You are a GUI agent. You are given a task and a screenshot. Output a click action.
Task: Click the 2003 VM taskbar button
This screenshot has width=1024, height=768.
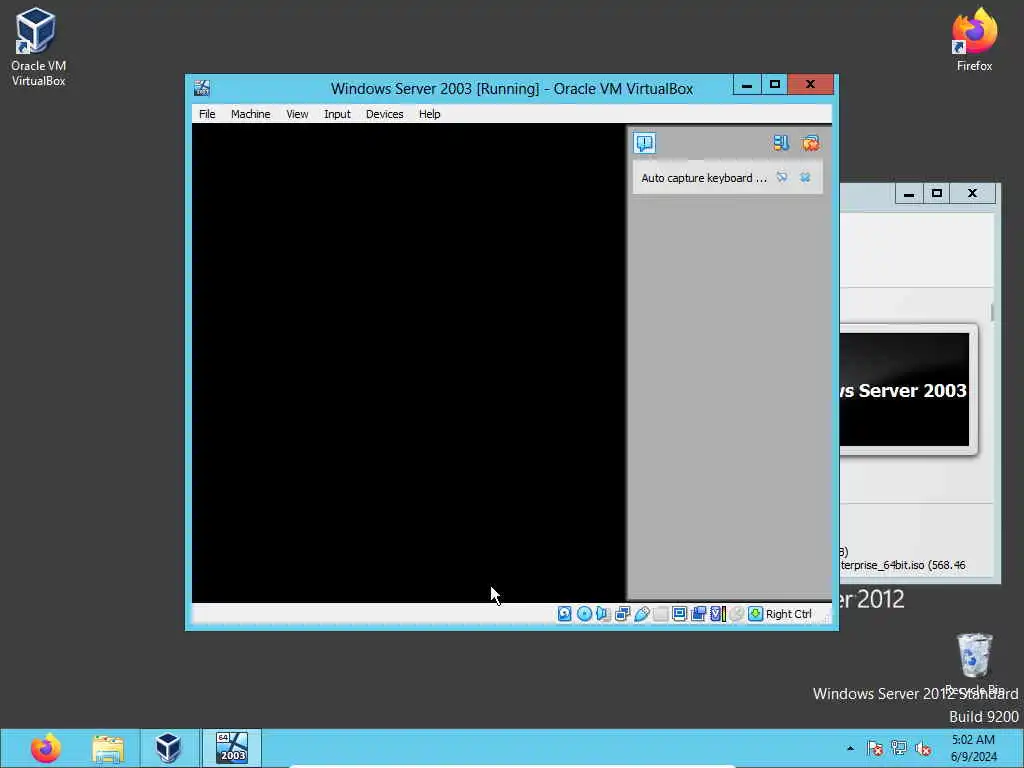pos(232,748)
